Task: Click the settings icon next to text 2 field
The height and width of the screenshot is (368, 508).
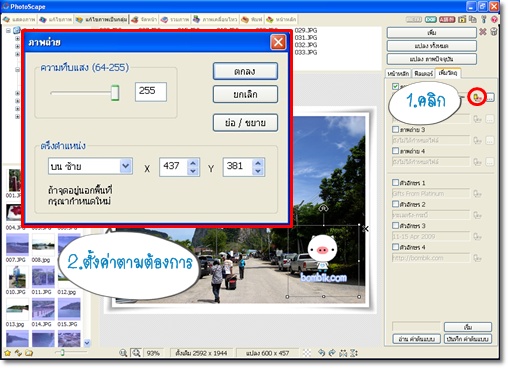Action: [477, 215]
